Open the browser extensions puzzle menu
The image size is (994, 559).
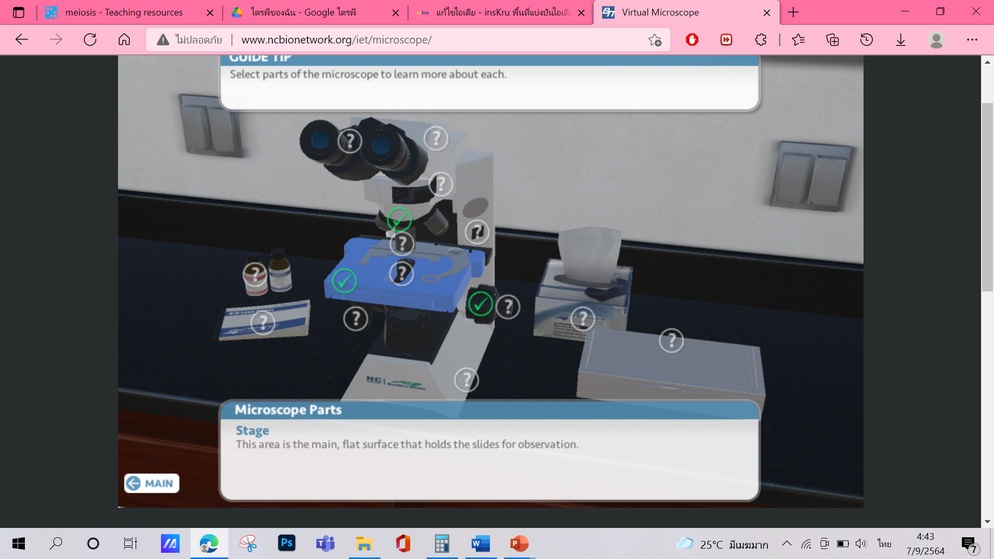tap(761, 39)
